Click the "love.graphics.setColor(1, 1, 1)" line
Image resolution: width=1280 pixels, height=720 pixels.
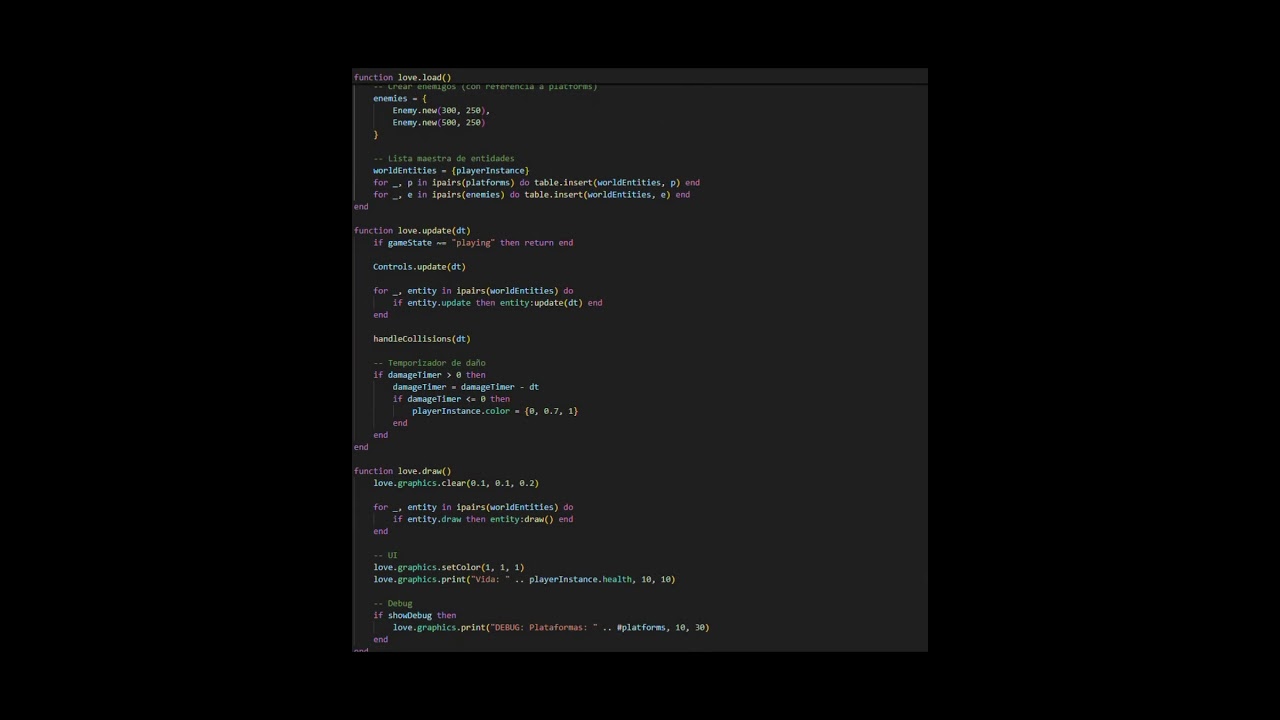pyautogui.click(x=448, y=567)
